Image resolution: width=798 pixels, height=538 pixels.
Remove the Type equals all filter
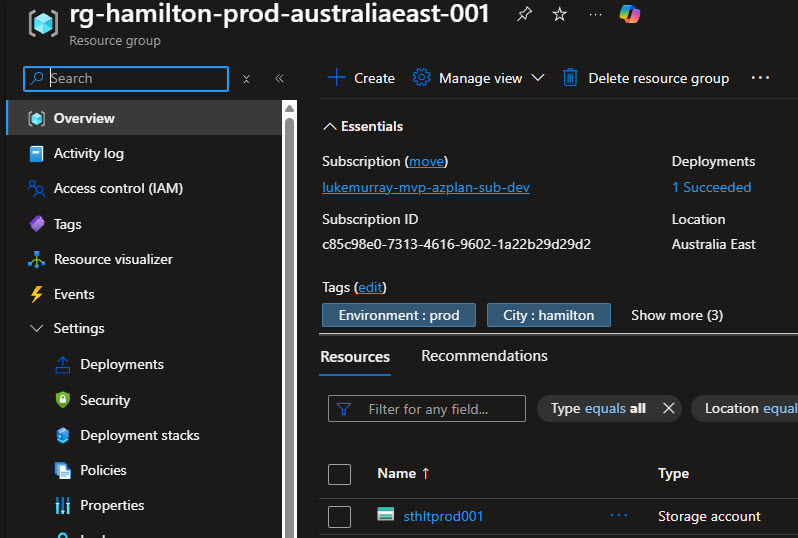click(x=669, y=408)
